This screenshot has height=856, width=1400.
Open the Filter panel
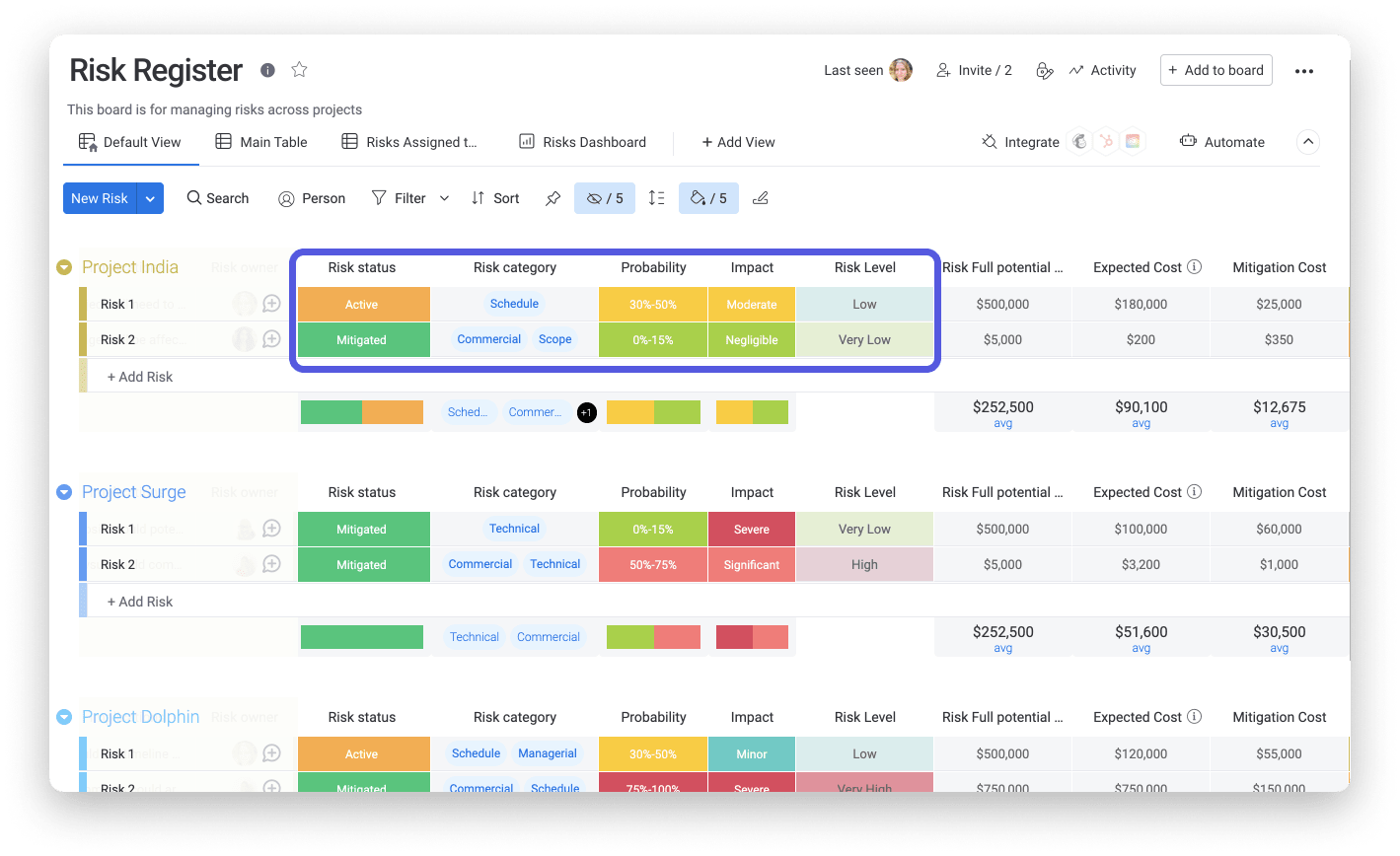(x=400, y=198)
